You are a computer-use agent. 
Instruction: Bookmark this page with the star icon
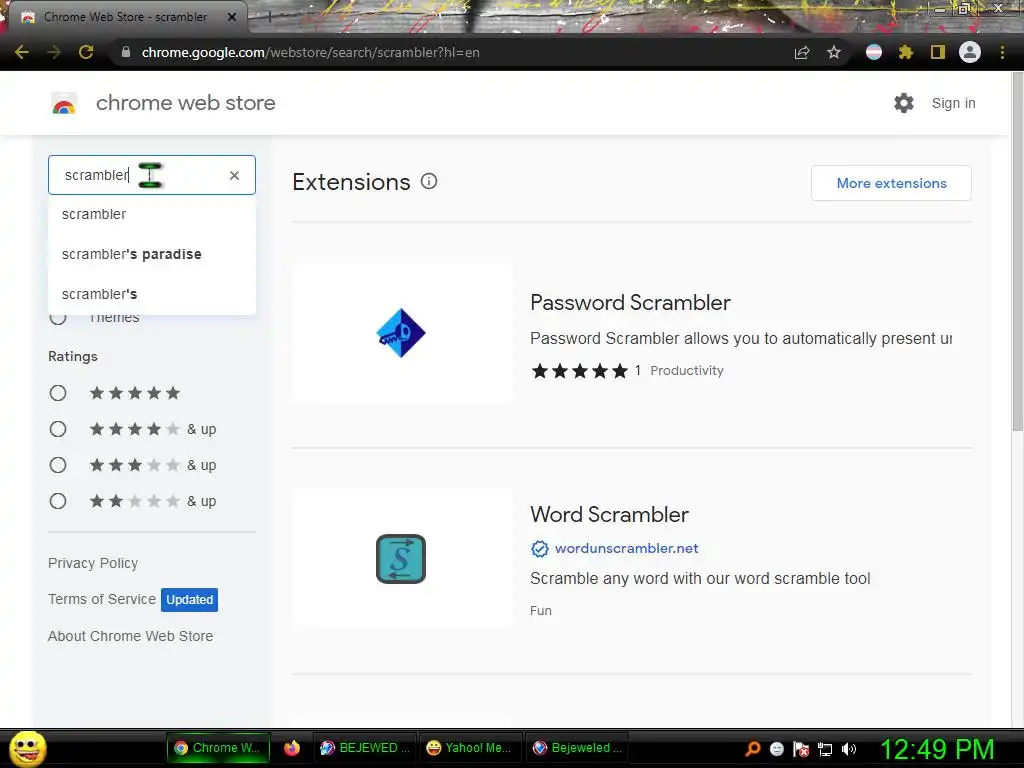(834, 52)
